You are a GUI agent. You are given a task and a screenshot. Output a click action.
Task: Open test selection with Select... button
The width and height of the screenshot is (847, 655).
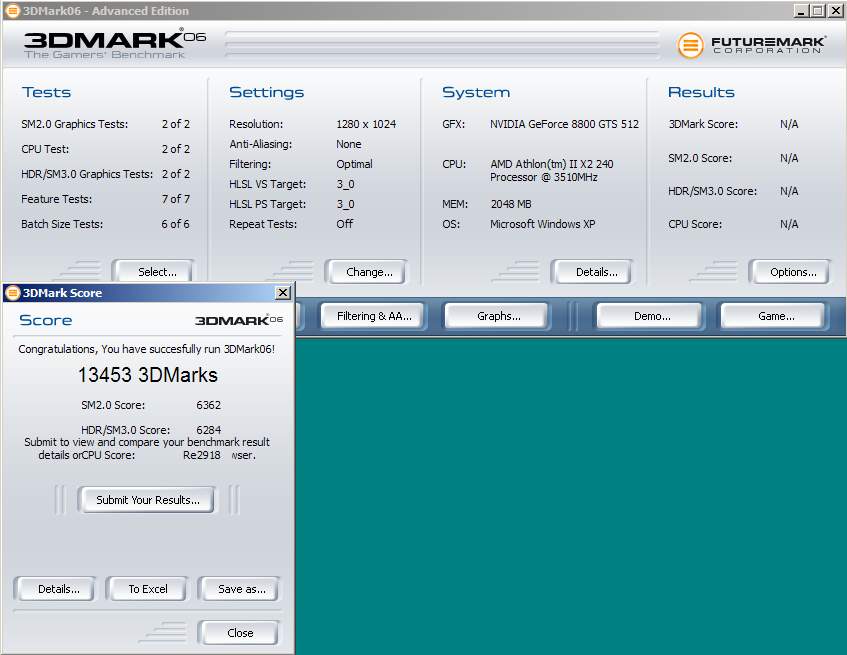click(157, 272)
